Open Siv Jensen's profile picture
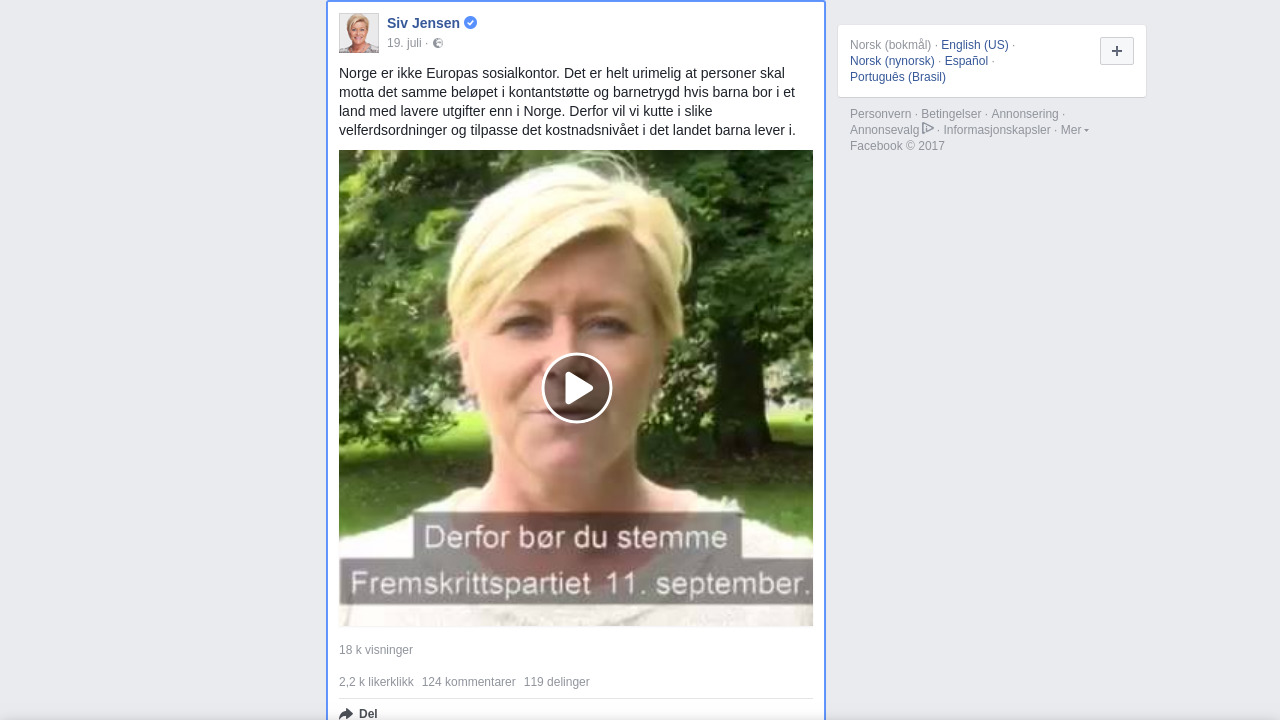Viewport: 1280px width, 720px height. tap(359, 33)
